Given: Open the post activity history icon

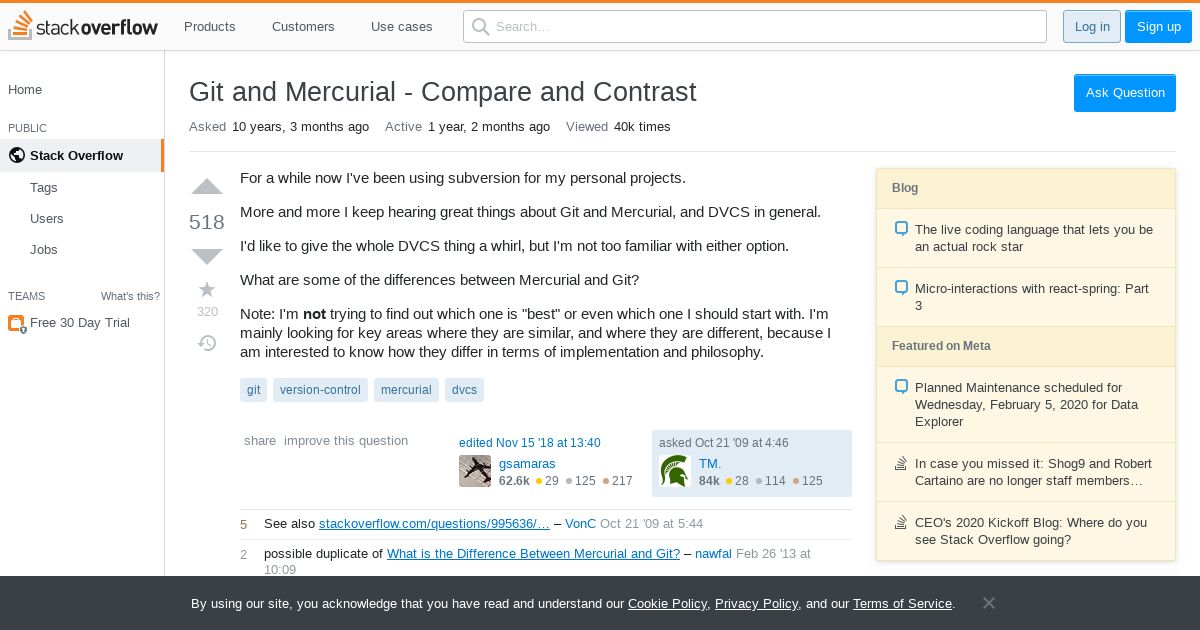Looking at the screenshot, I should (207, 343).
